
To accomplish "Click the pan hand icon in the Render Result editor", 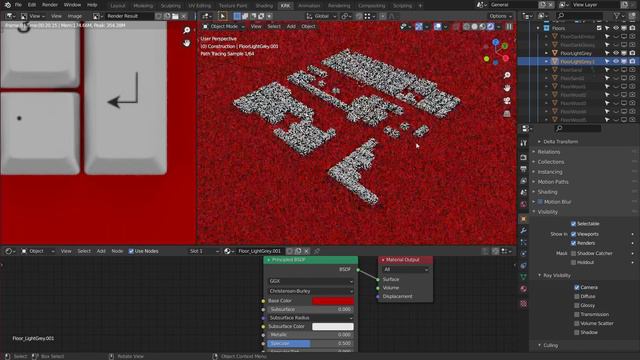I will 187,43.
